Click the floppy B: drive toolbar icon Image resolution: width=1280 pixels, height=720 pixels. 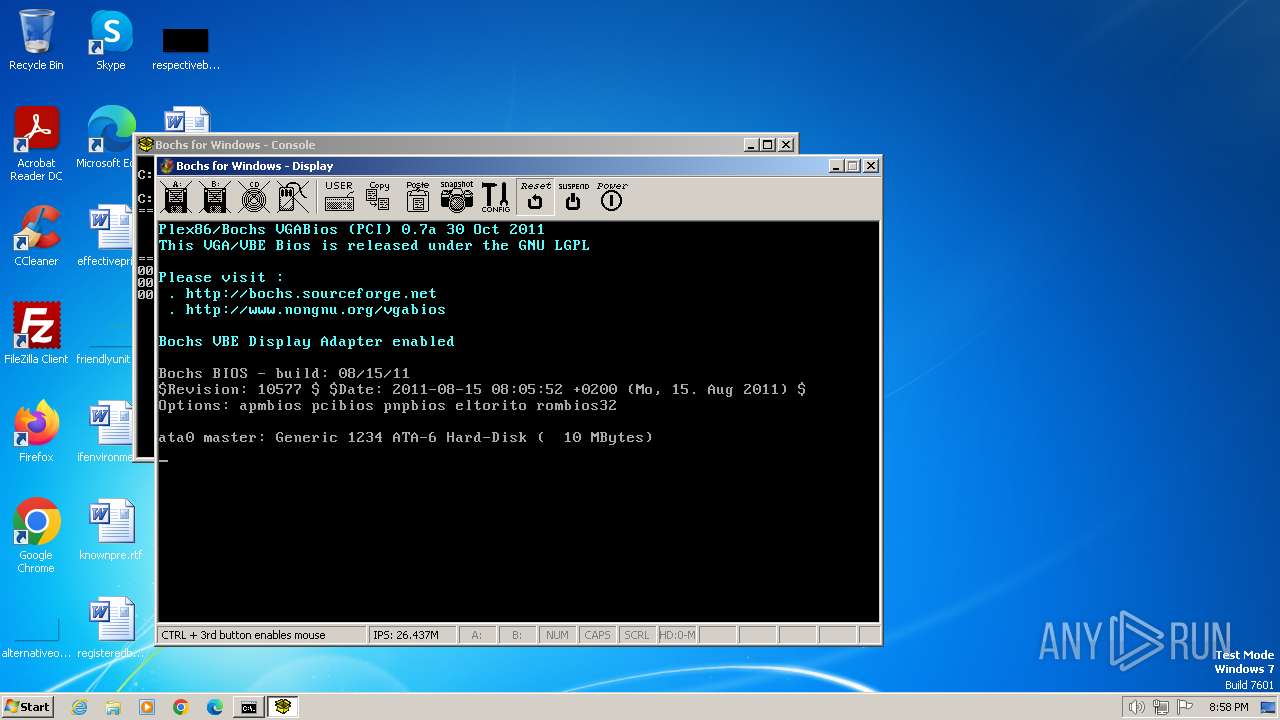tap(216, 197)
